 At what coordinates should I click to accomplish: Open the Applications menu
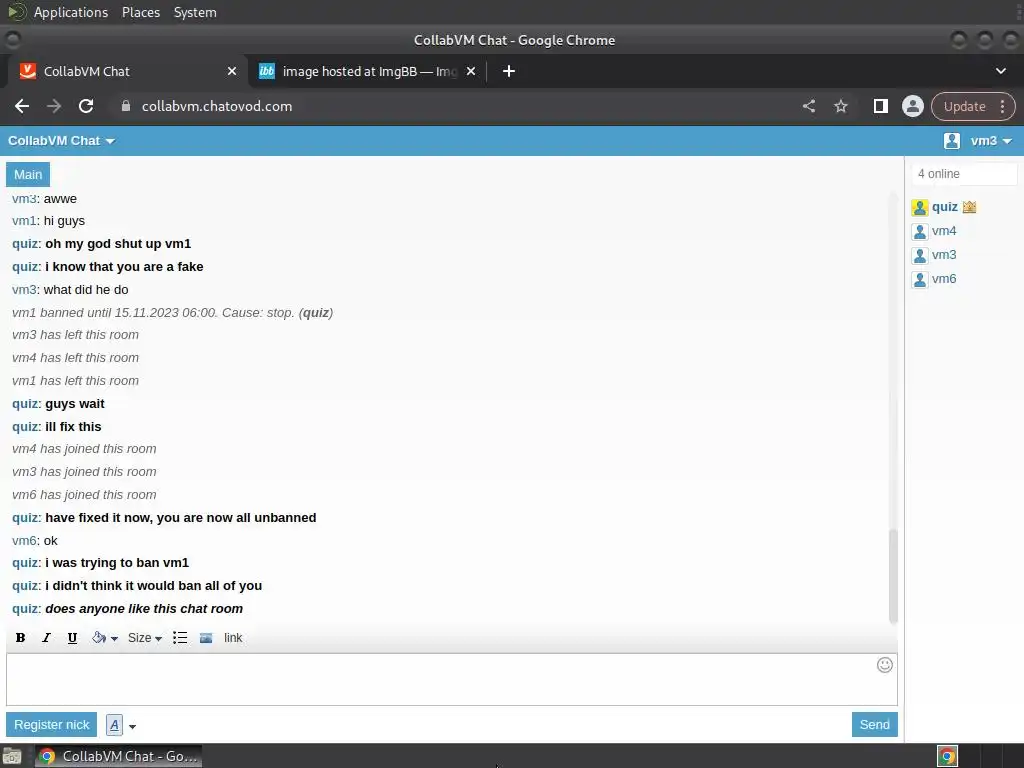71,12
